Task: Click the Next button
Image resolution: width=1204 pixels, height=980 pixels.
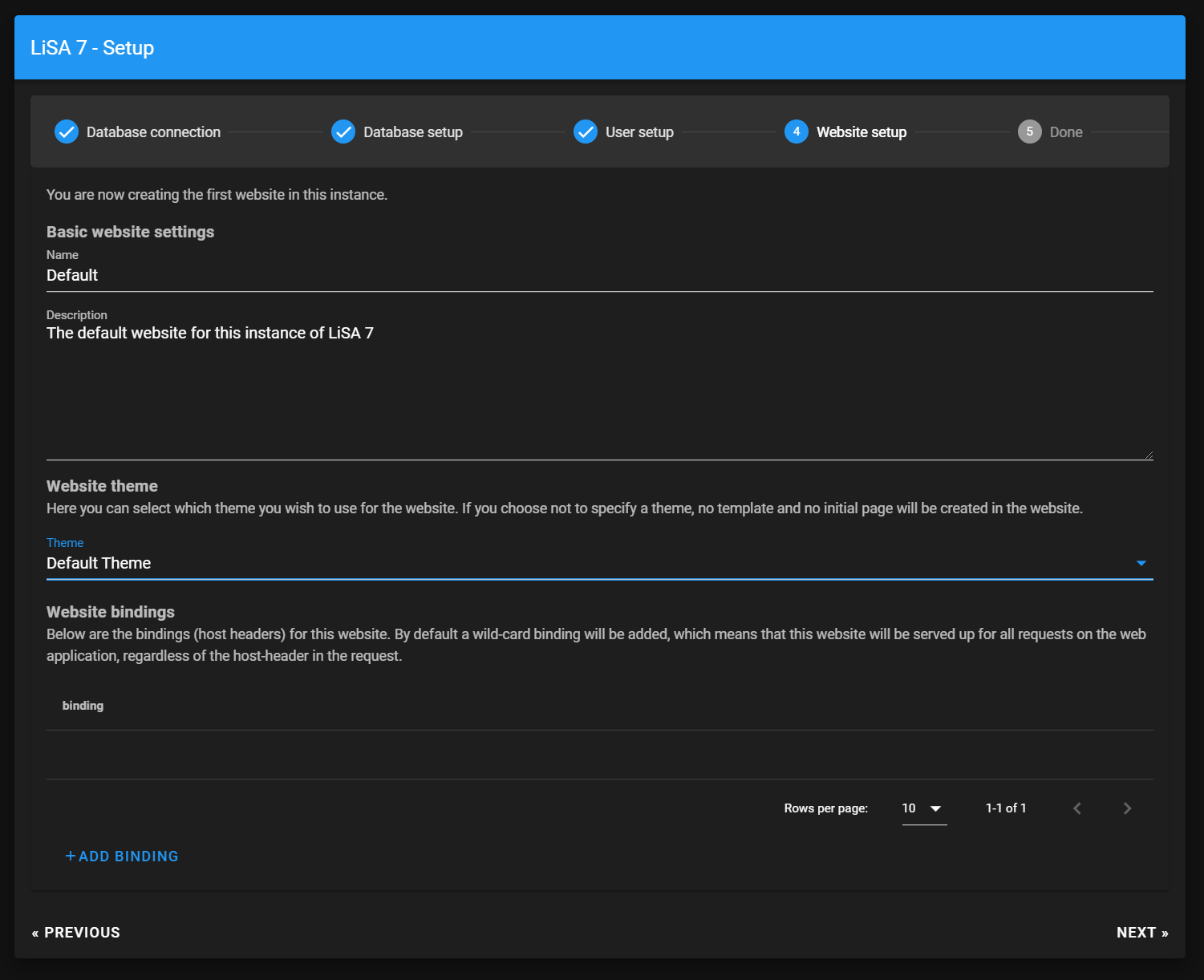Action: 1142,933
